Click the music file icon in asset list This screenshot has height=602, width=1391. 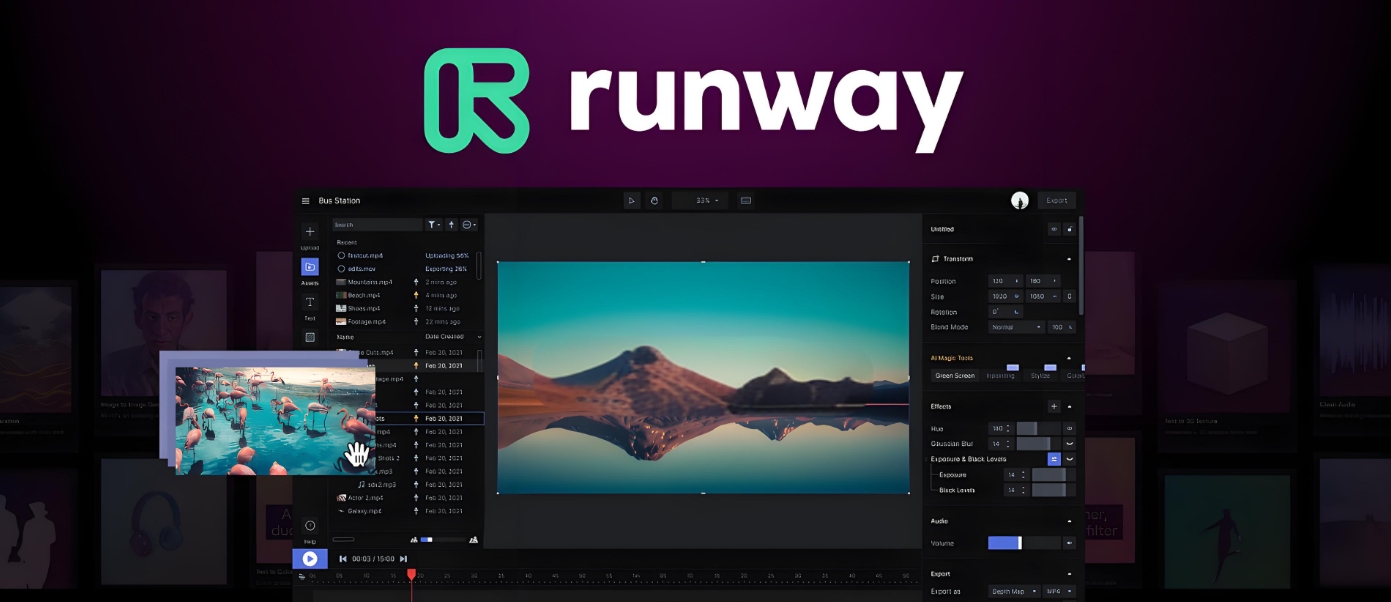click(x=362, y=485)
